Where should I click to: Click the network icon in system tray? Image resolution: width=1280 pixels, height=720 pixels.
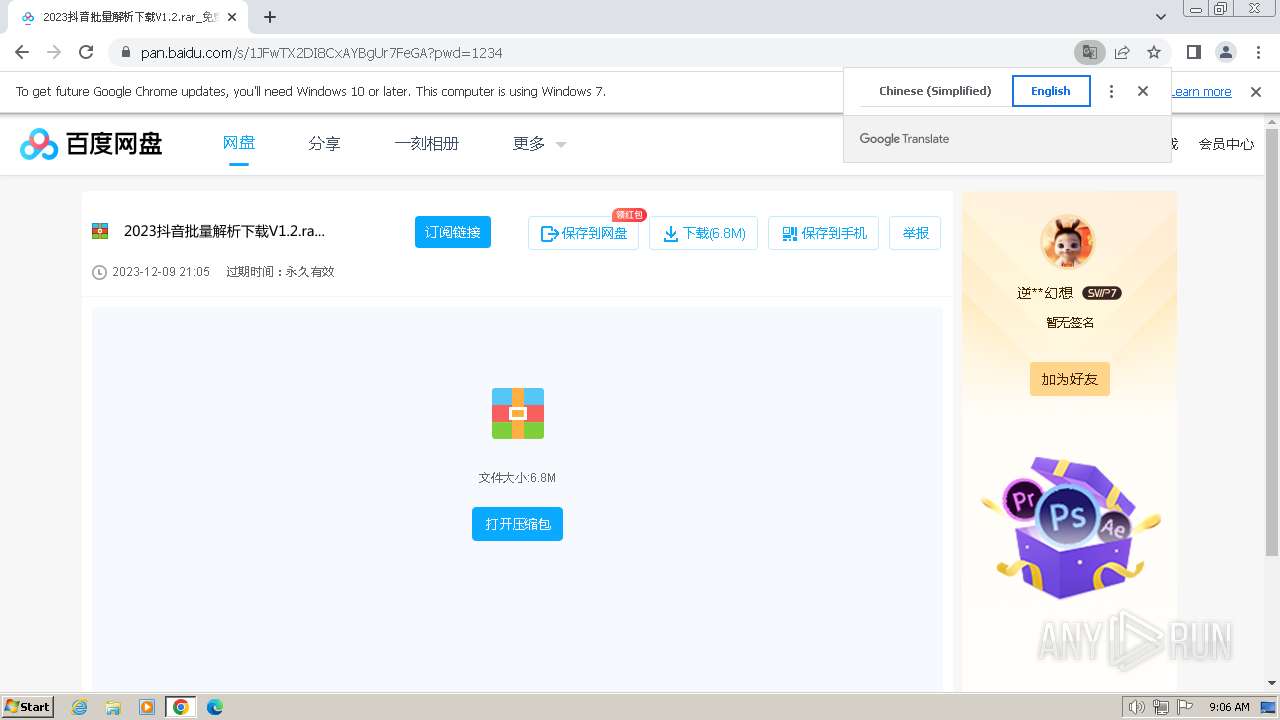coord(1161,707)
